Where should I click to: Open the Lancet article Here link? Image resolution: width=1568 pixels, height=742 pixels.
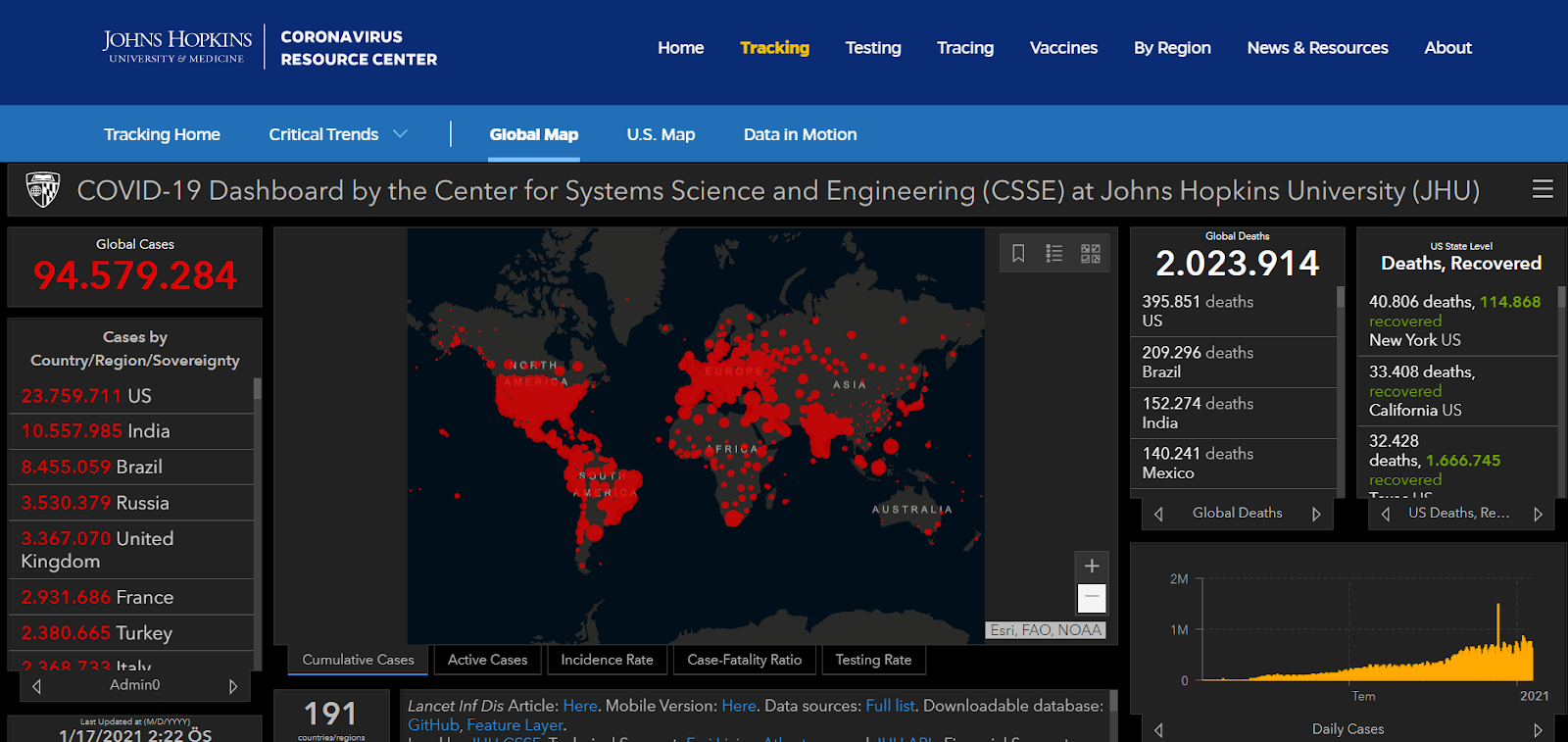click(x=580, y=706)
